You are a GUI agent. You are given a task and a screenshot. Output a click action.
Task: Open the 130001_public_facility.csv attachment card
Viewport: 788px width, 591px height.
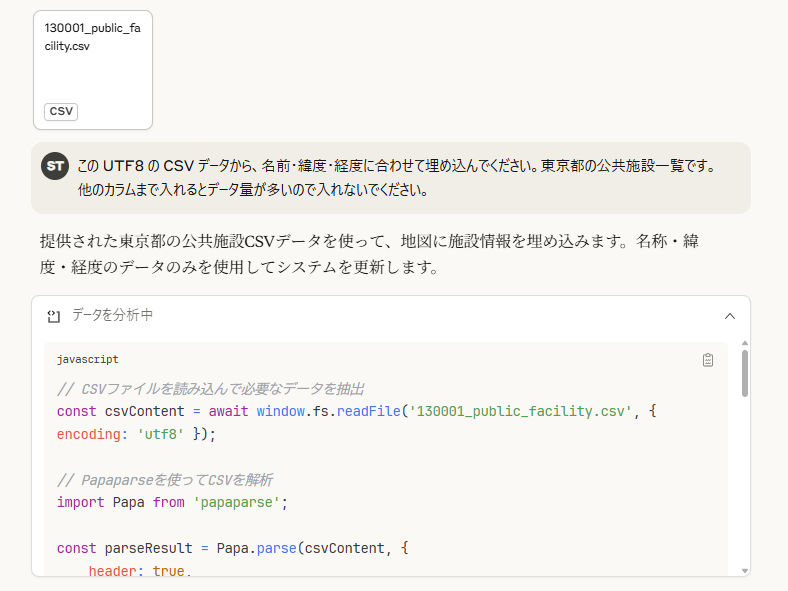coord(93,70)
